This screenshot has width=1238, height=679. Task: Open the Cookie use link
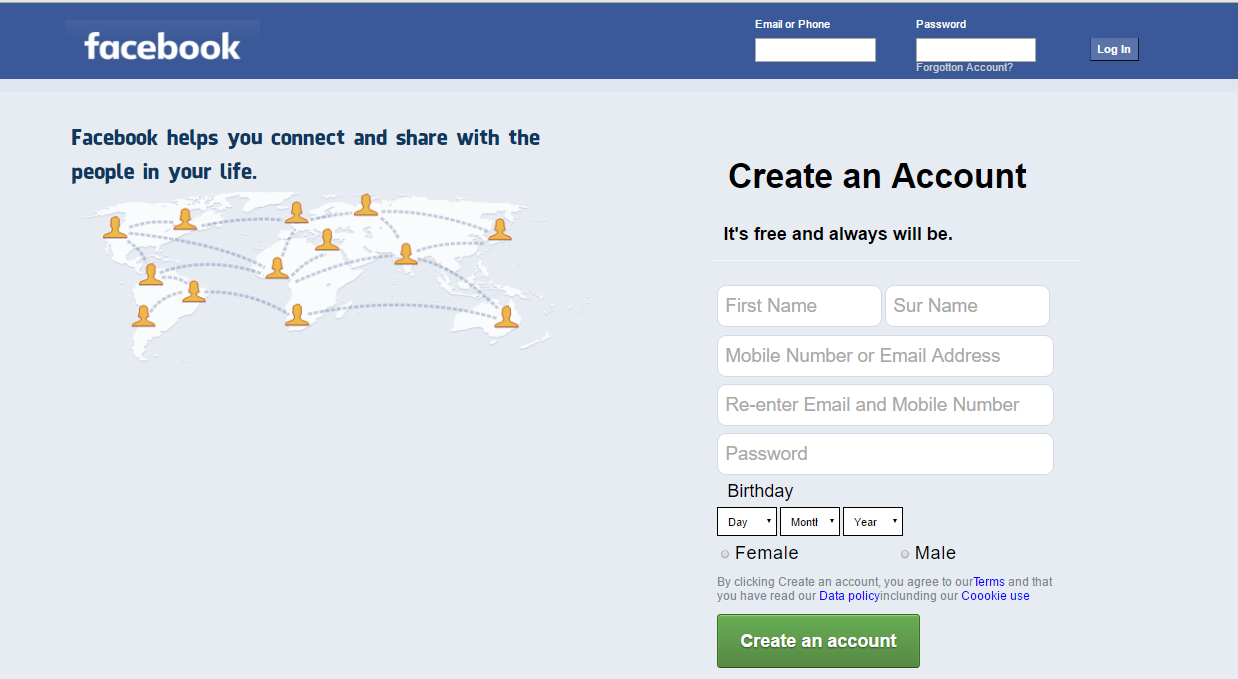coord(994,595)
